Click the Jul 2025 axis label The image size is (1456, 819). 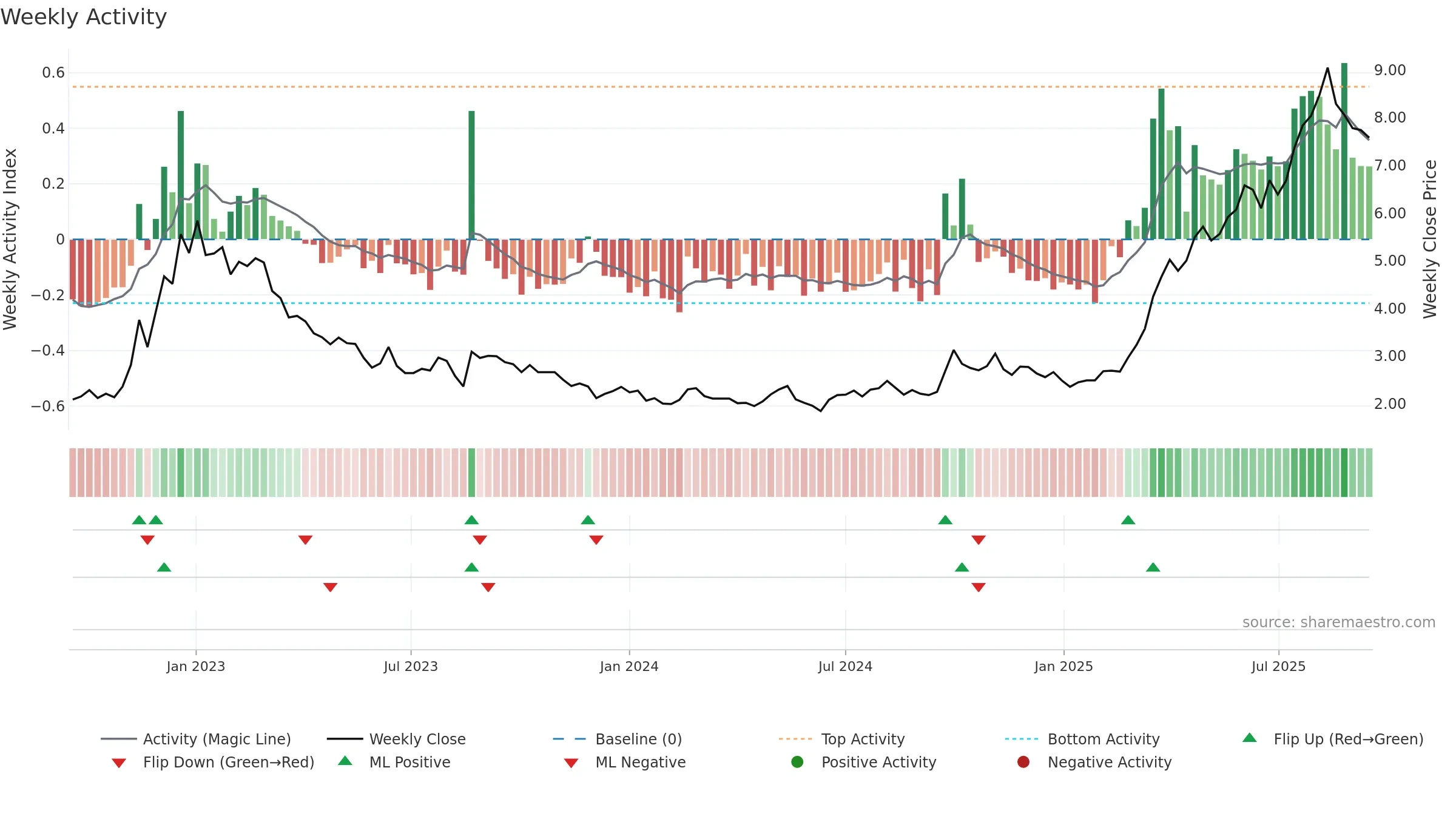pos(1278,667)
